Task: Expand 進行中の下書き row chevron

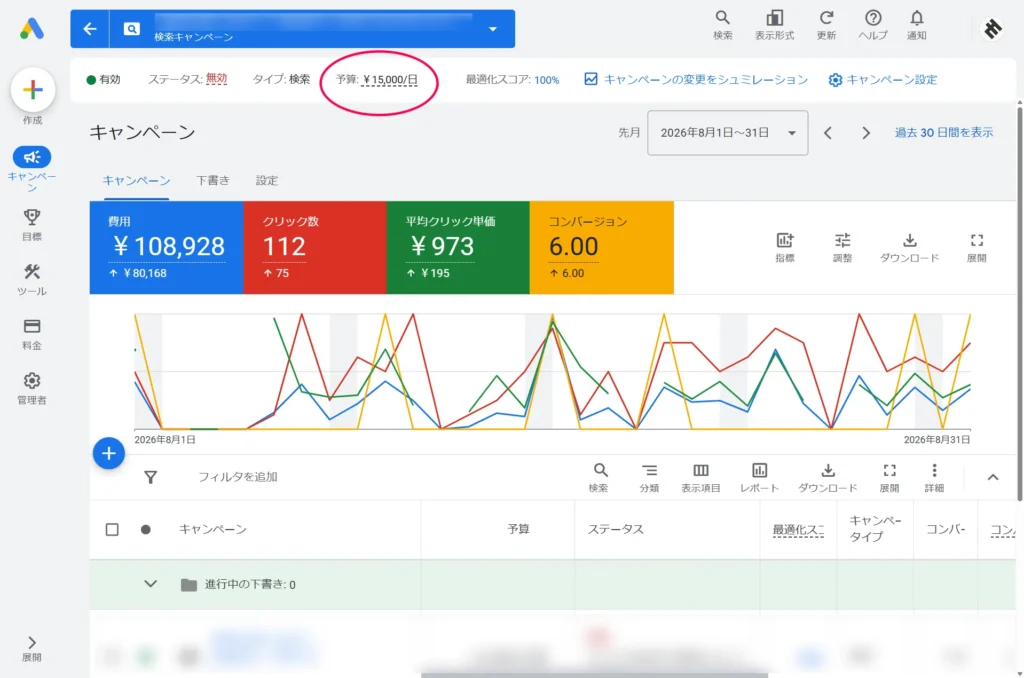Action: tap(151, 584)
